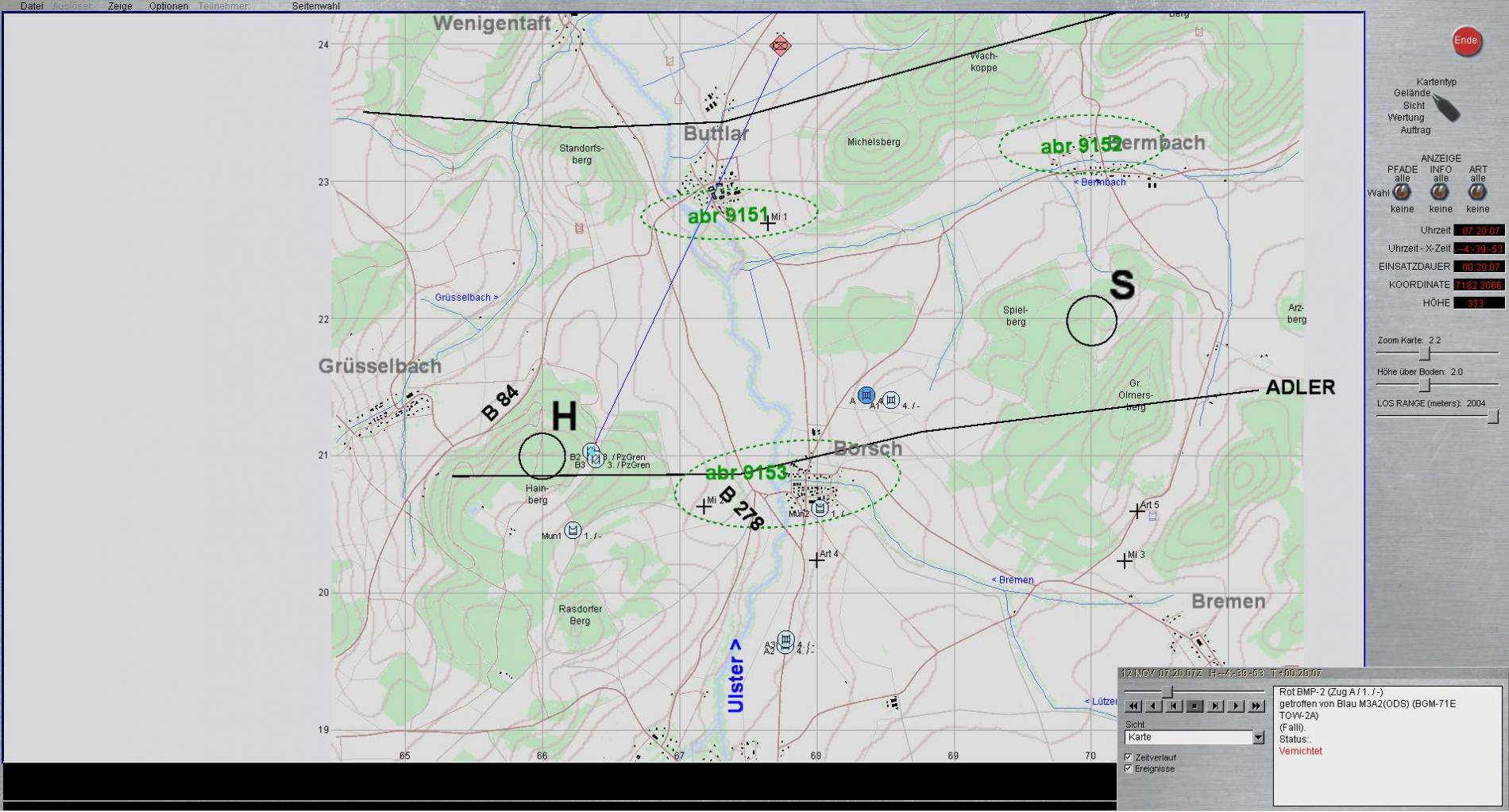Open the Datei menu
Screen dimensions: 1509x812
(32, 6)
